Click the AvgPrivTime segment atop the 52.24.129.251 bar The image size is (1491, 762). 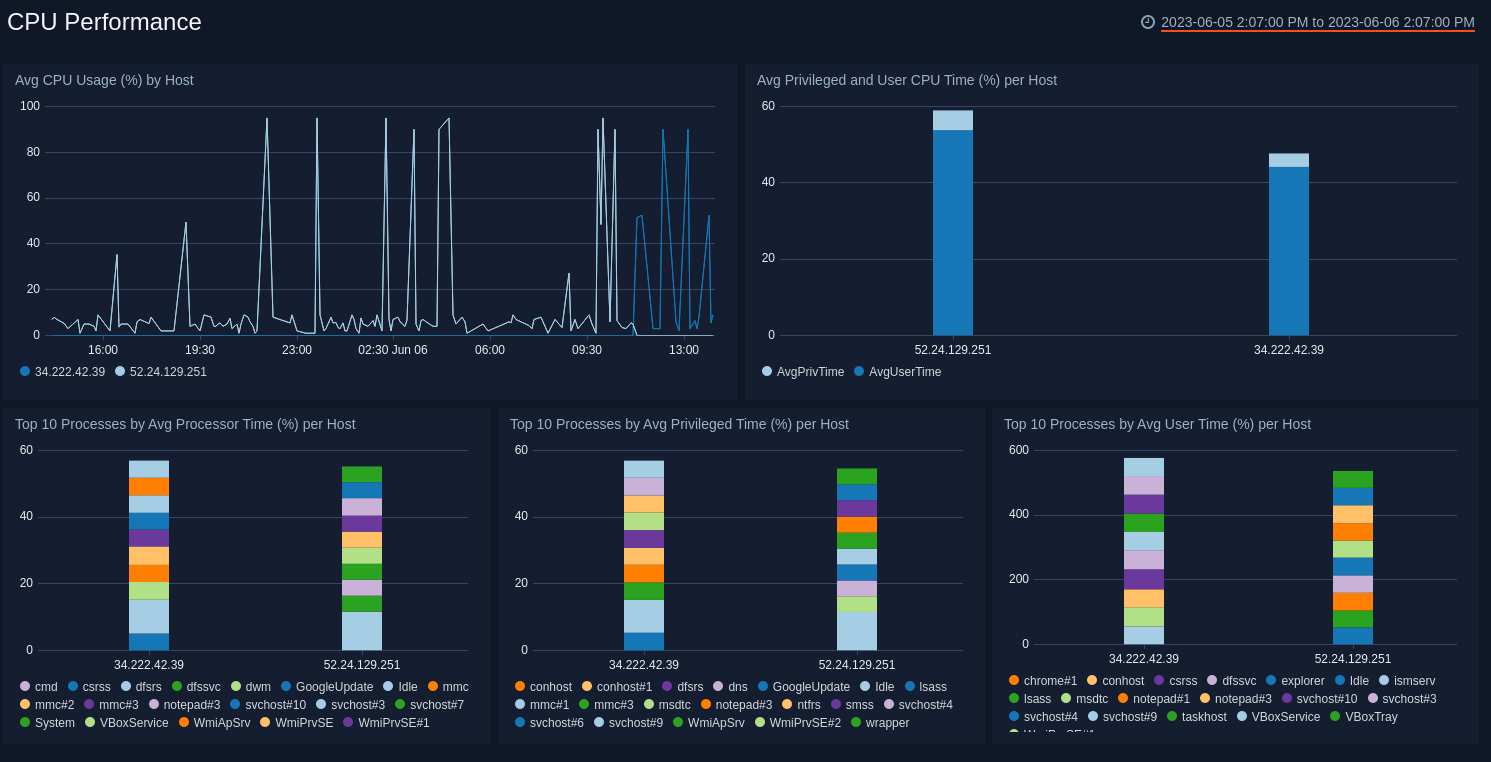(x=953, y=121)
